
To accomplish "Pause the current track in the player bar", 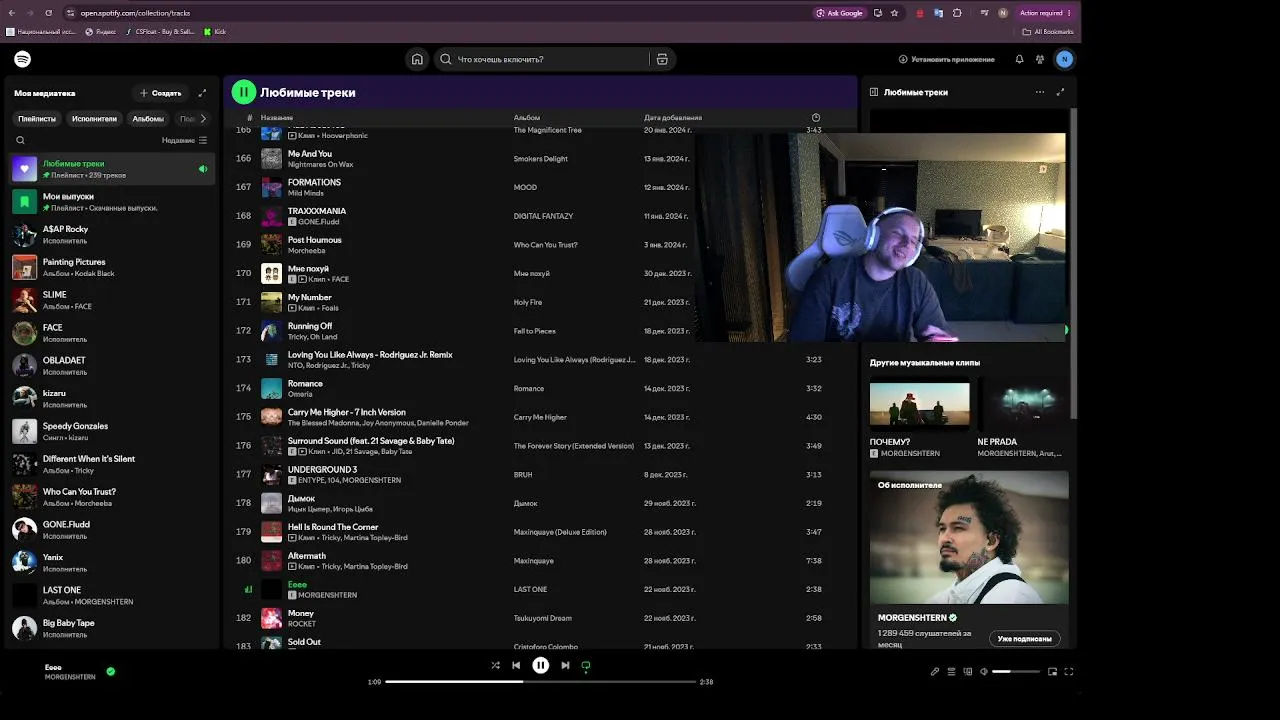I will [540, 665].
